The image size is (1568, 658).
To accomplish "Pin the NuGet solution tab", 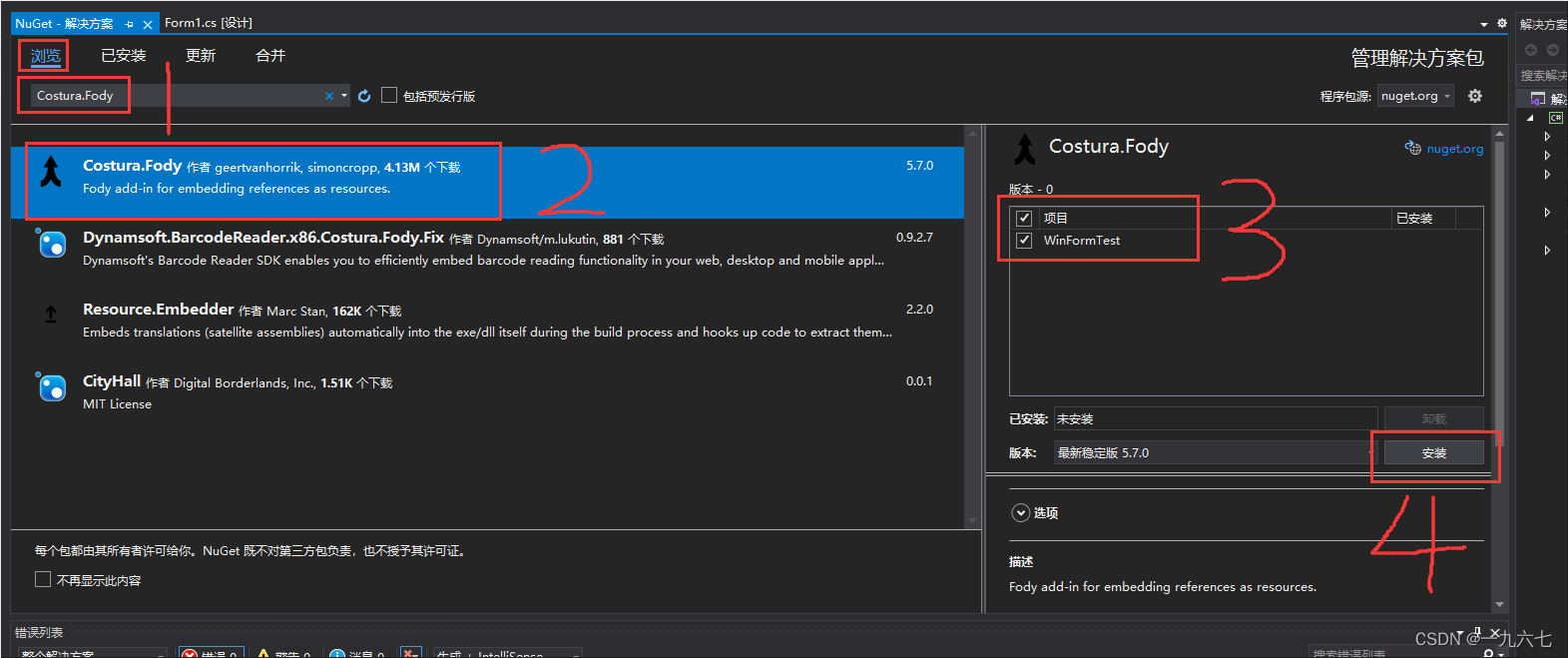I will (130, 24).
